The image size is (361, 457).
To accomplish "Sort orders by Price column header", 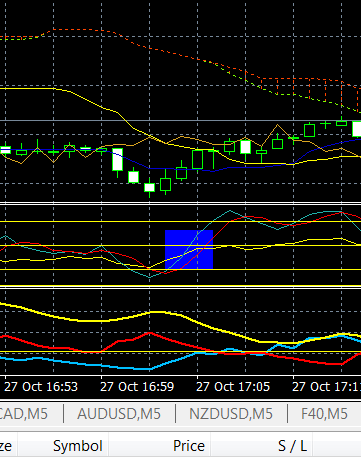I will click(189, 446).
